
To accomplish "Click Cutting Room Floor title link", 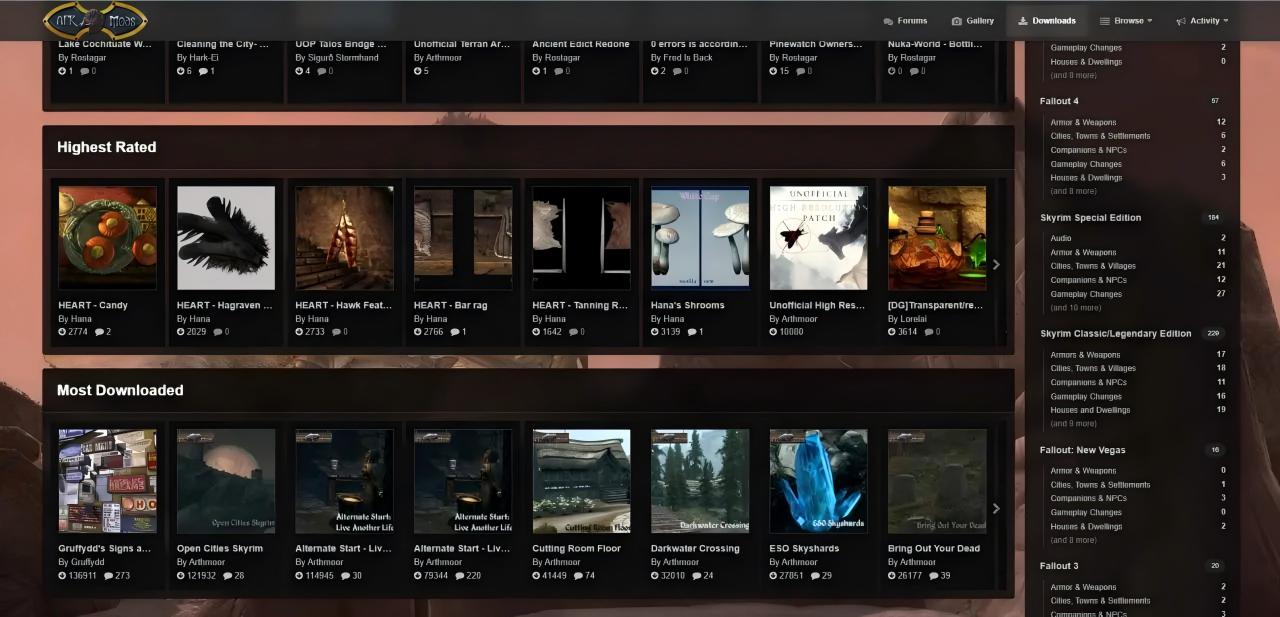I will [577, 548].
